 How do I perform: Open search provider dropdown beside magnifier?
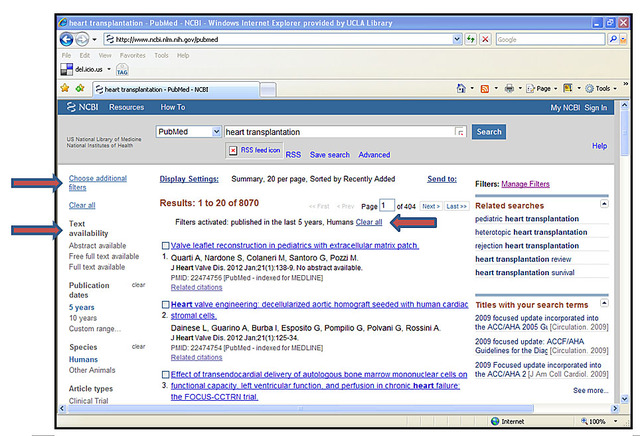[x=623, y=39]
